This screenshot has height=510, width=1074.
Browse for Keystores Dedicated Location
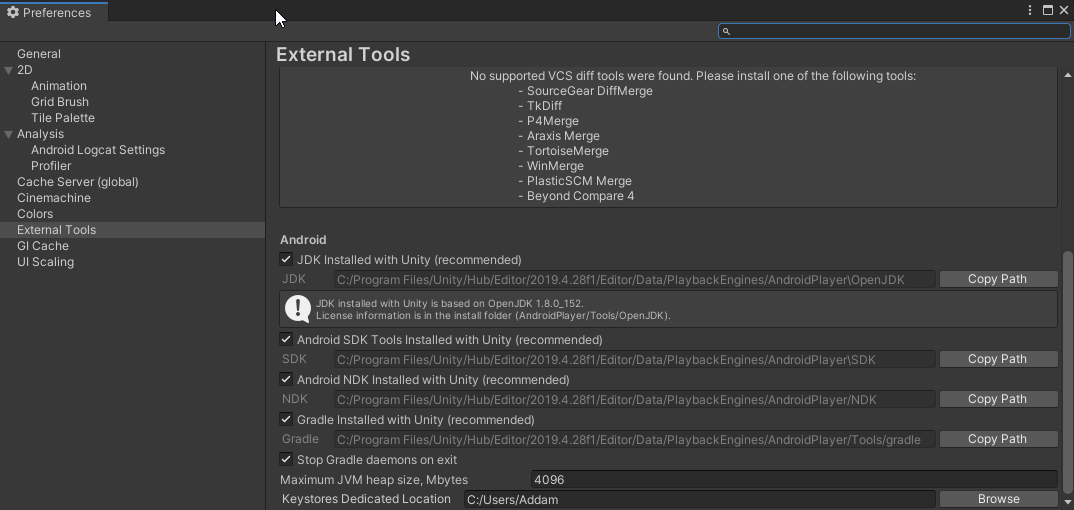click(998, 499)
